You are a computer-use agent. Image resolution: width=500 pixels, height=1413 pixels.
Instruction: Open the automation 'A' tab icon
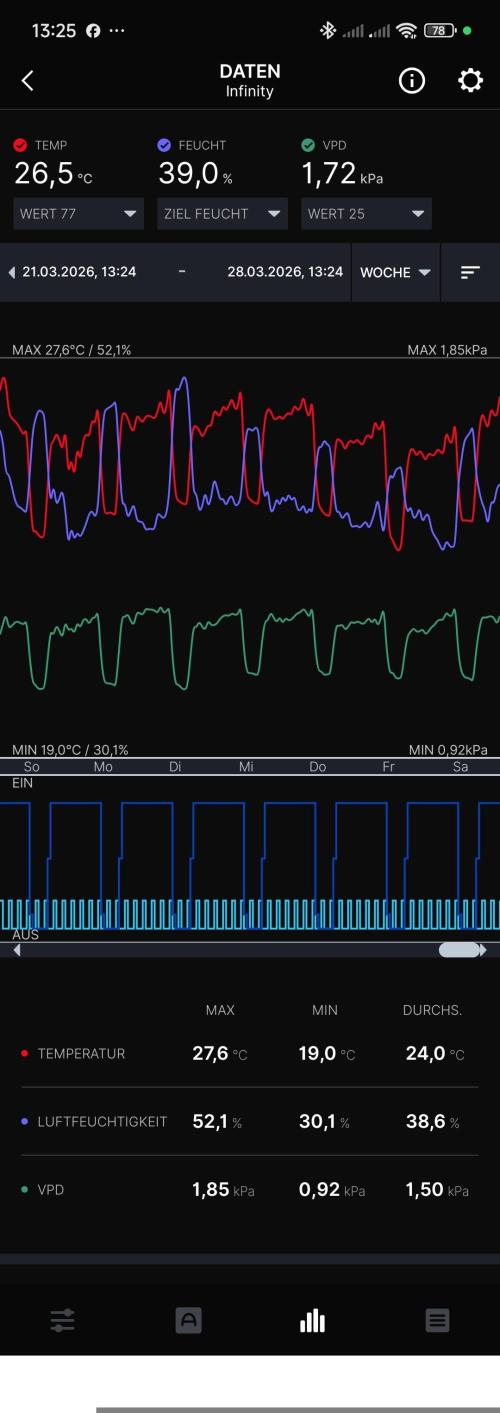coord(188,1321)
